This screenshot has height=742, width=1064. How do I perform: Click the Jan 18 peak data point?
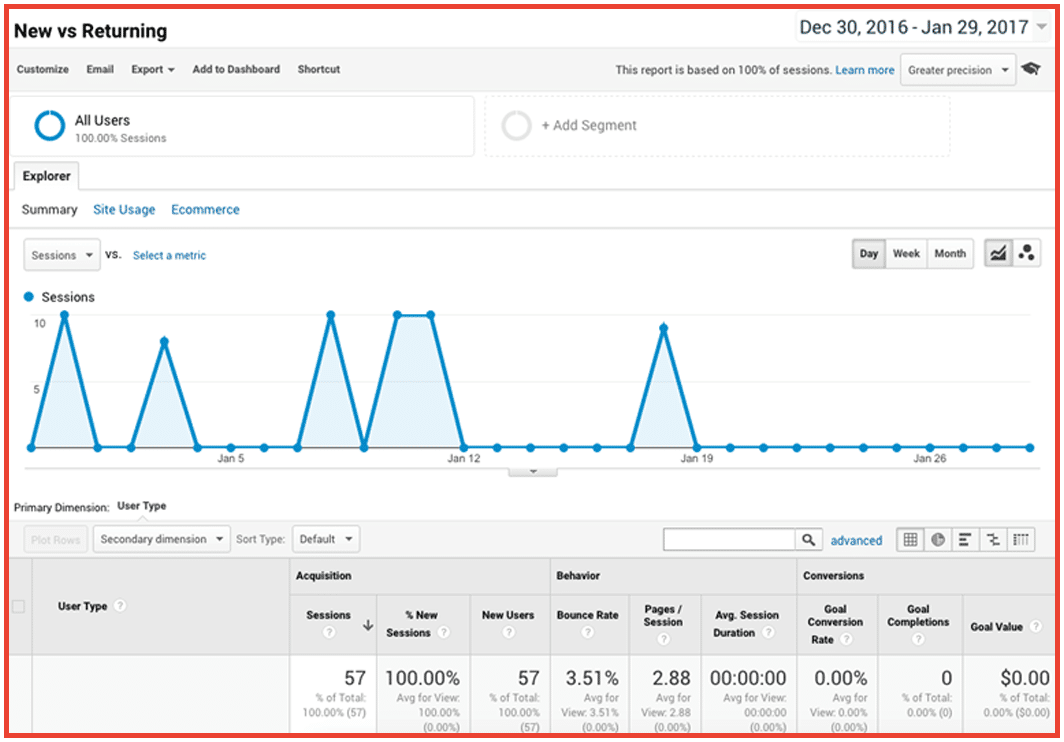(664, 328)
